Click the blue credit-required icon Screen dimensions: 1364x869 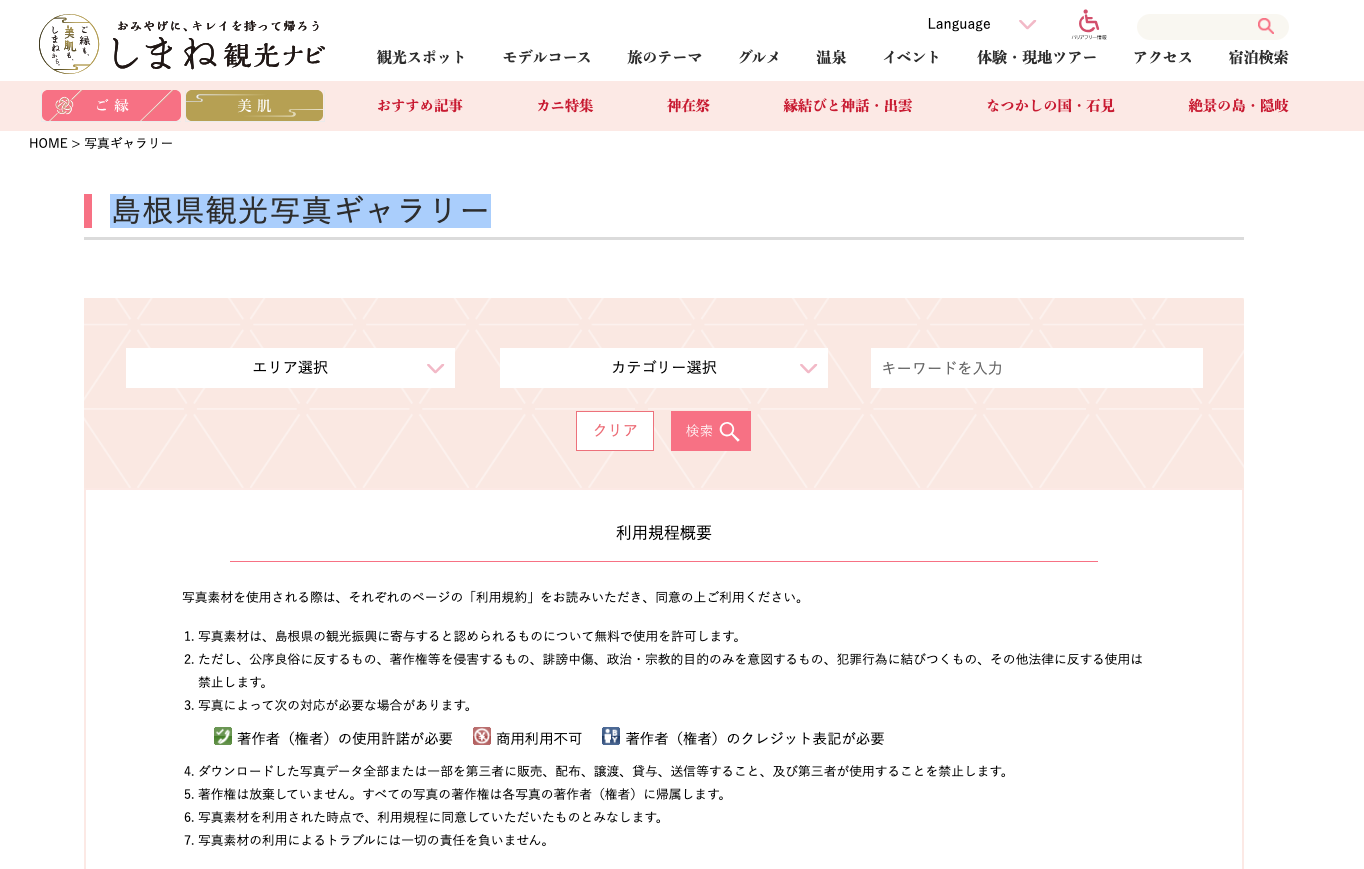click(611, 737)
